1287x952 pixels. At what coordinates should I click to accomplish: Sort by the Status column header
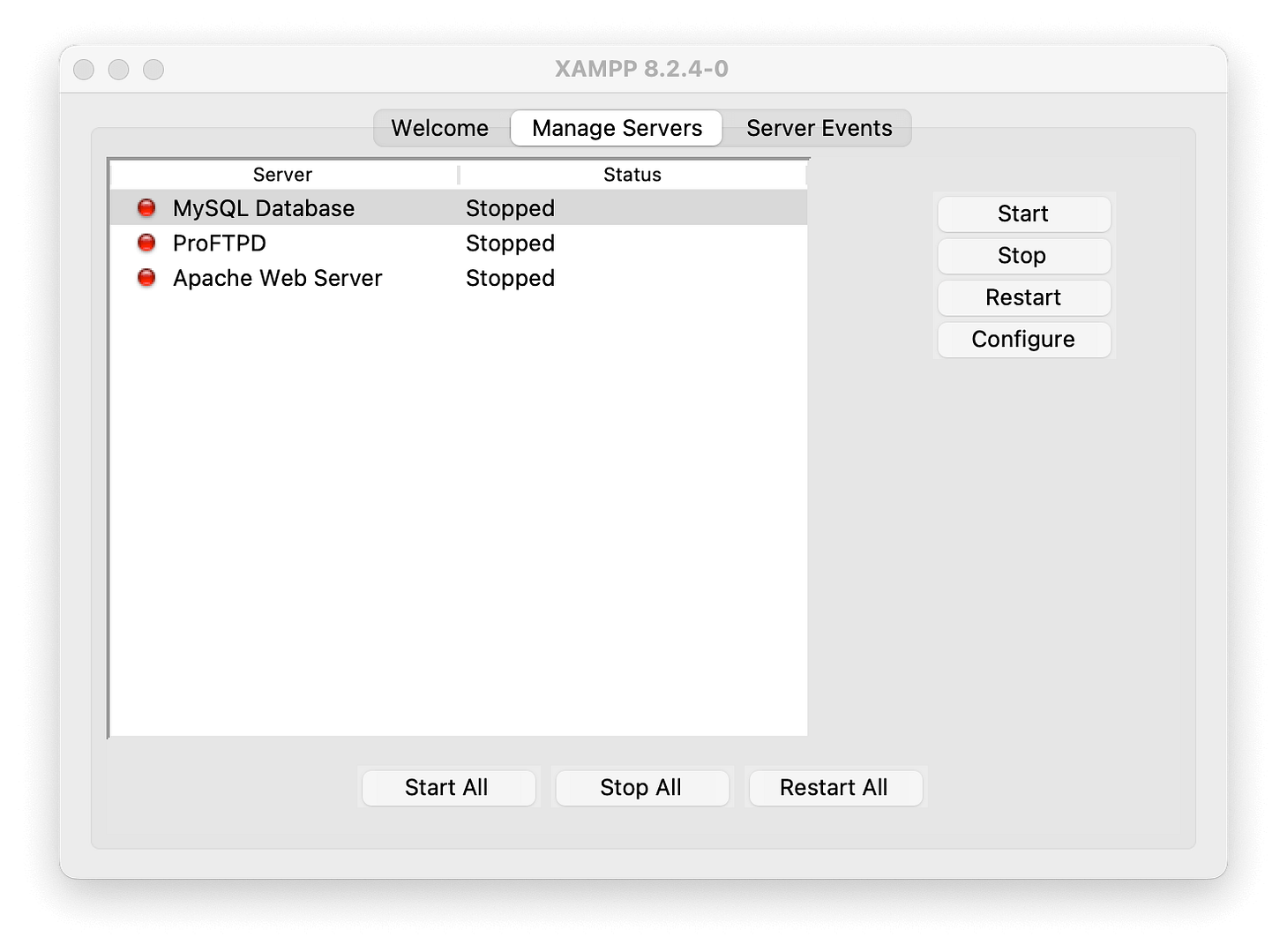pos(632,174)
